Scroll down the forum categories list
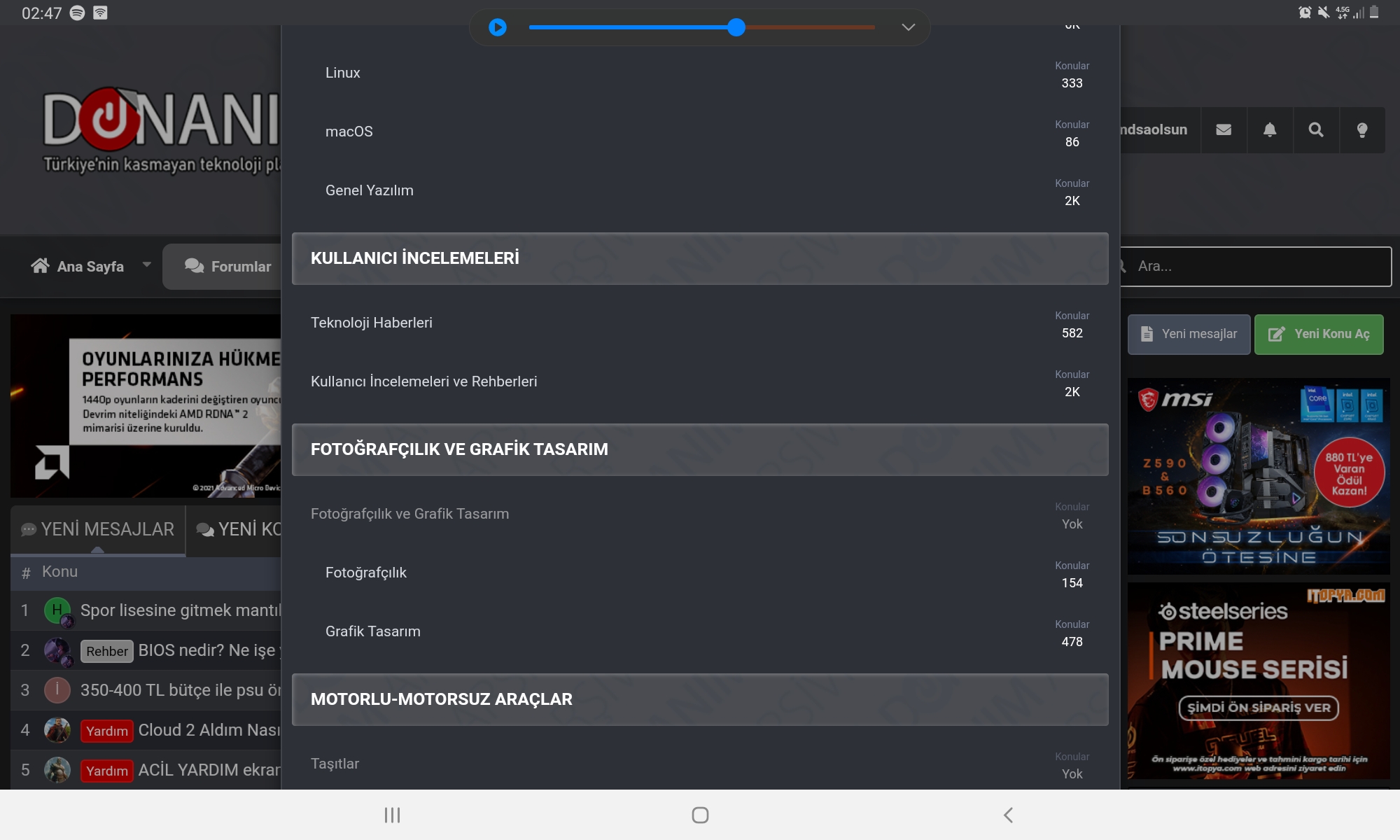1400x840 pixels. [x=700, y=500]
